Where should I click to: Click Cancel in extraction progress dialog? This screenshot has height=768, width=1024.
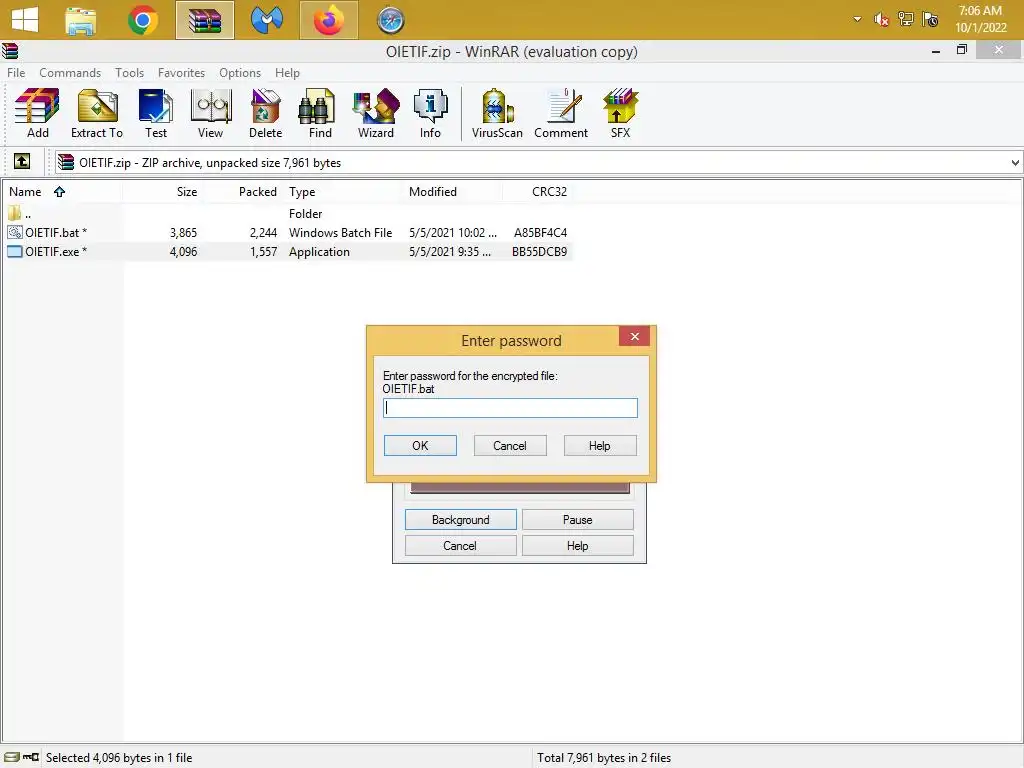tap(460, 545)
